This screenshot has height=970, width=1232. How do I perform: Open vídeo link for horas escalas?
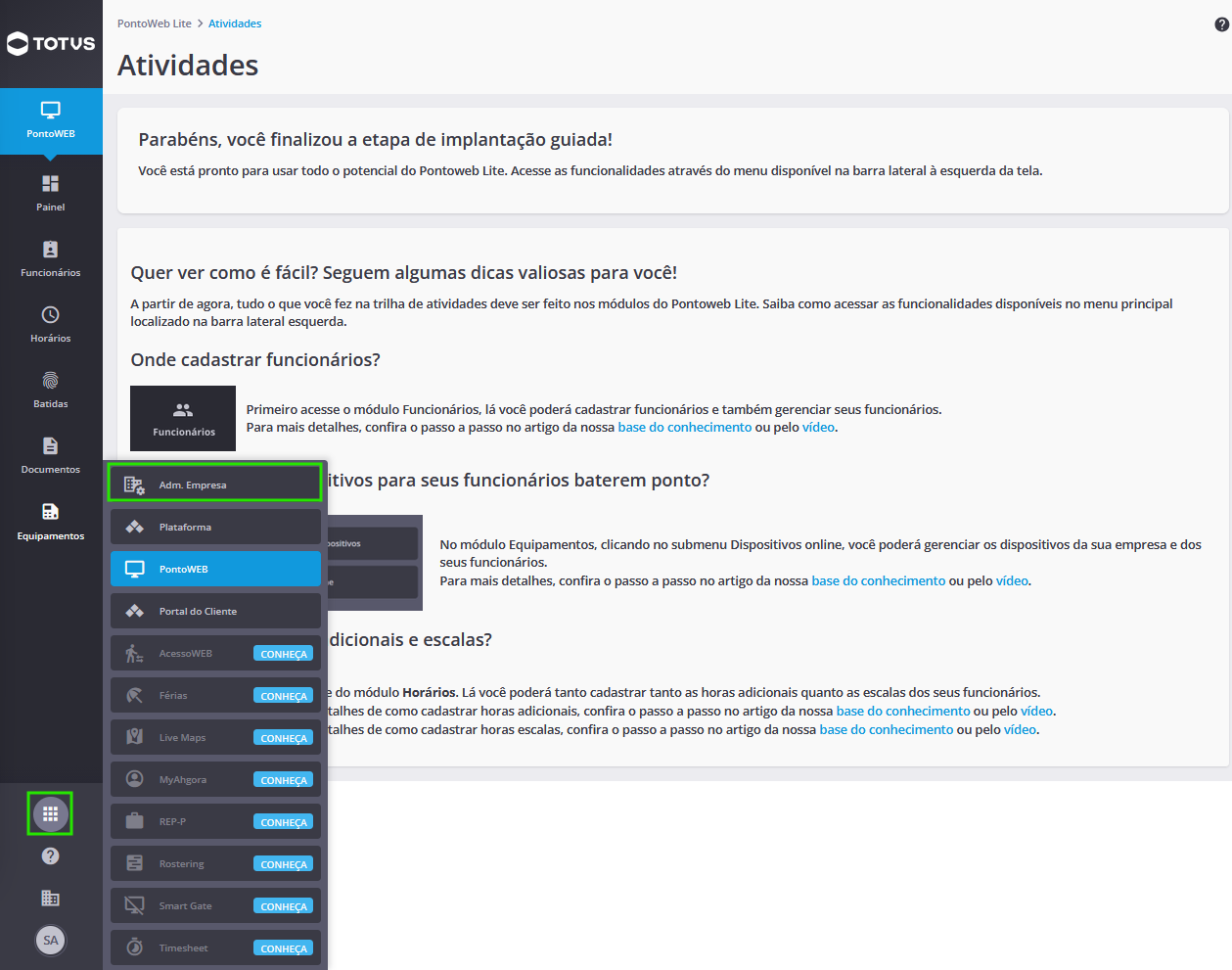pos(1021,729)
